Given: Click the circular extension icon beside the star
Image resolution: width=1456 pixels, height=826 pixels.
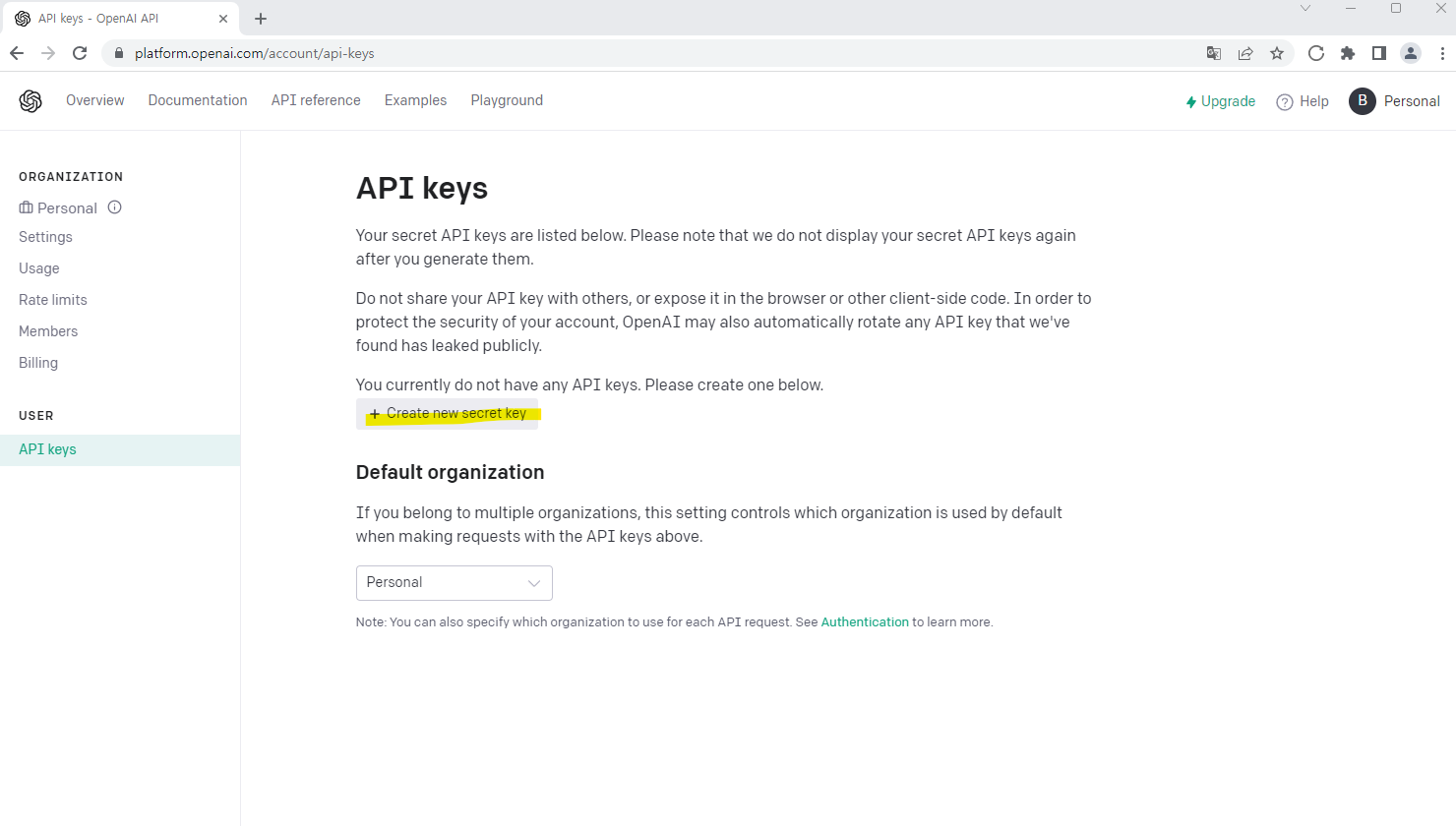Looking at the screenshot, I should [1316, 53].
